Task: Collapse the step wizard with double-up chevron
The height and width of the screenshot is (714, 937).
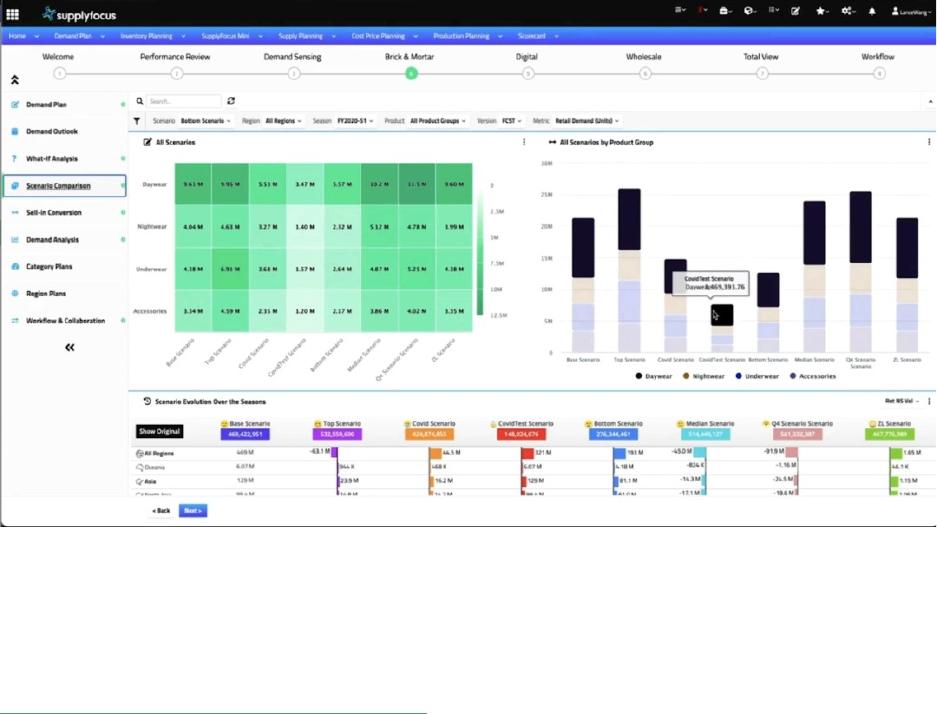Action: coord(15,79)
